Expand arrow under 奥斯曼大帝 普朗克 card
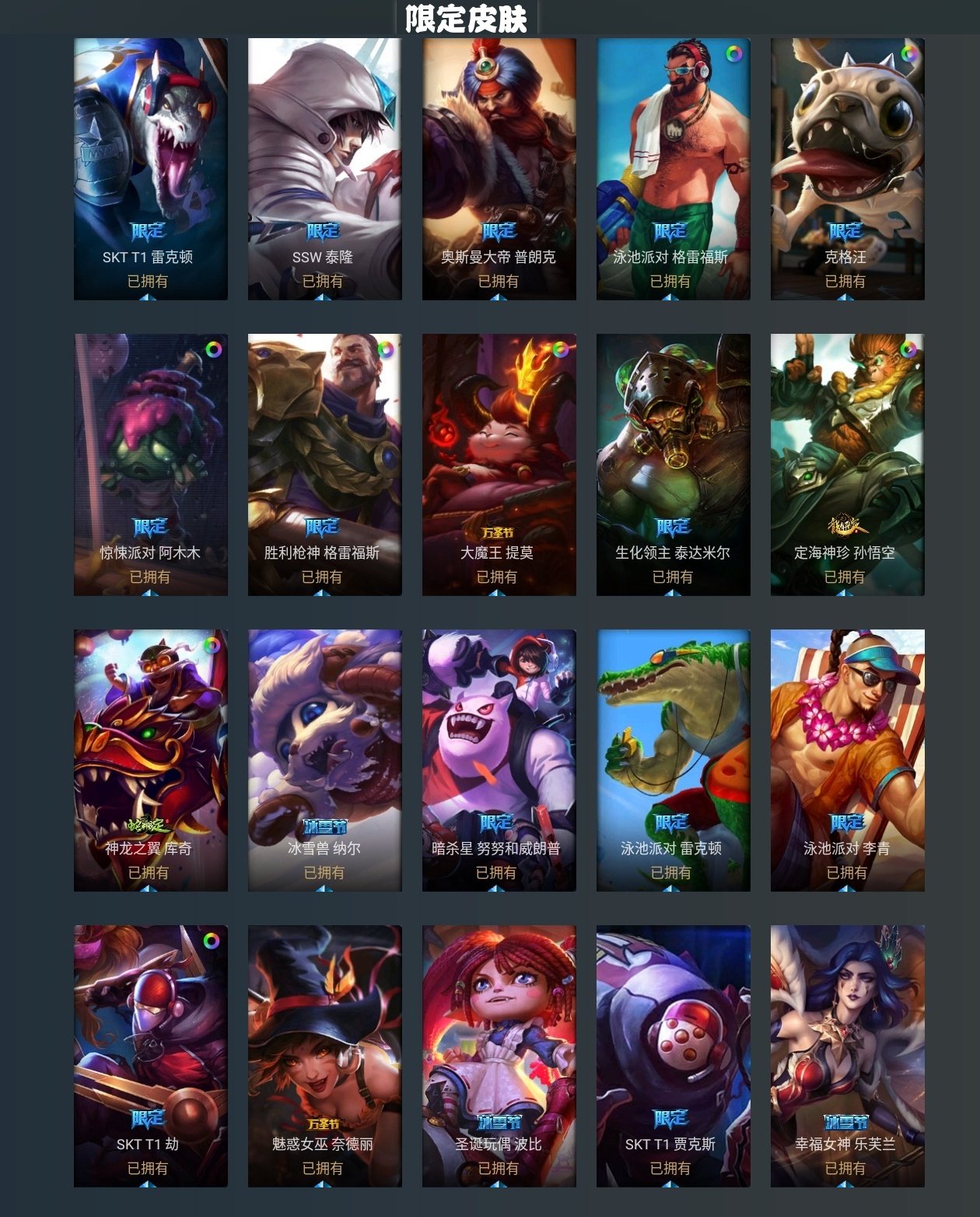The image size is (980, 1217). click(498, 296)
